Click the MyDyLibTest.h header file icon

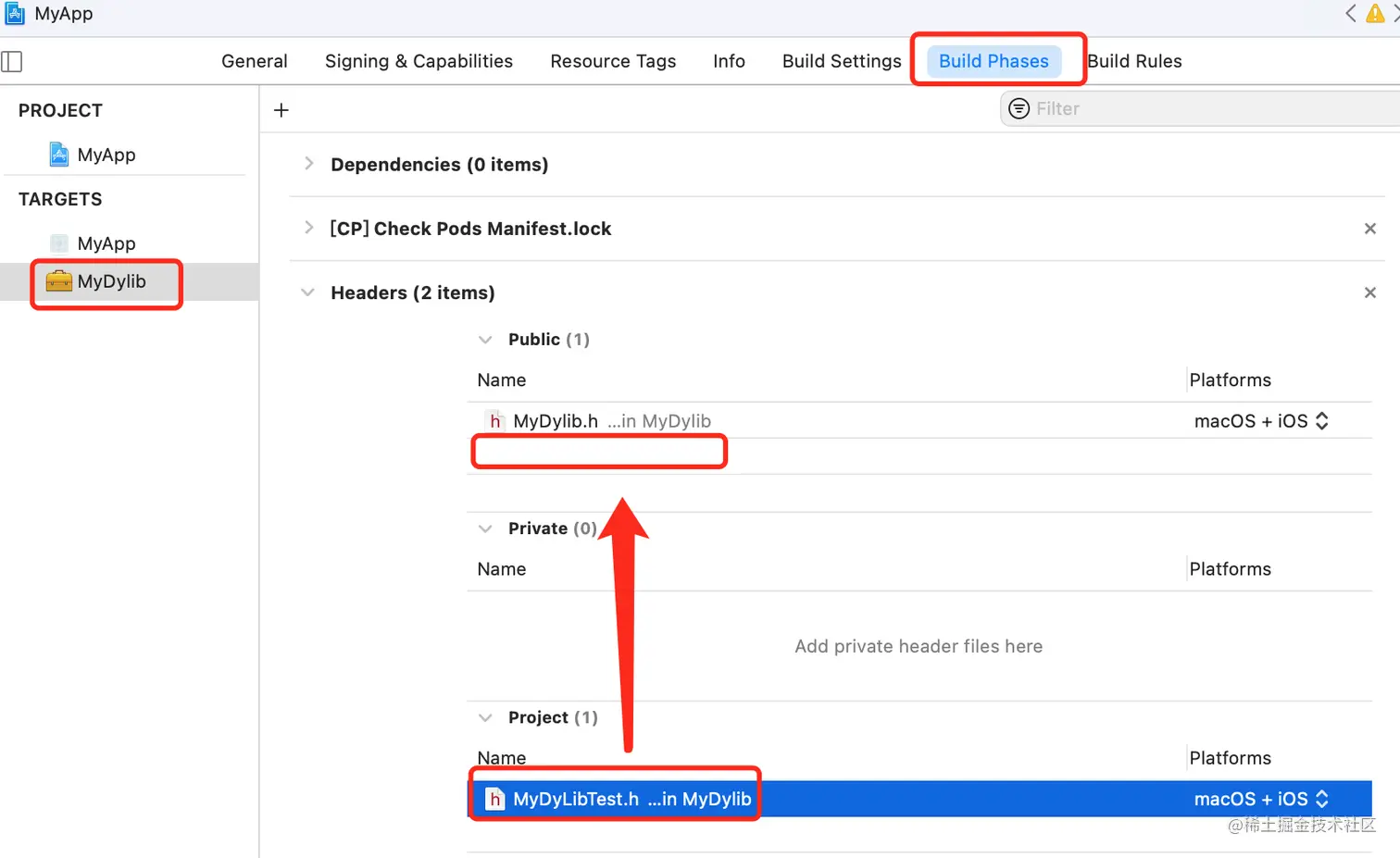(x=495, y=799)
